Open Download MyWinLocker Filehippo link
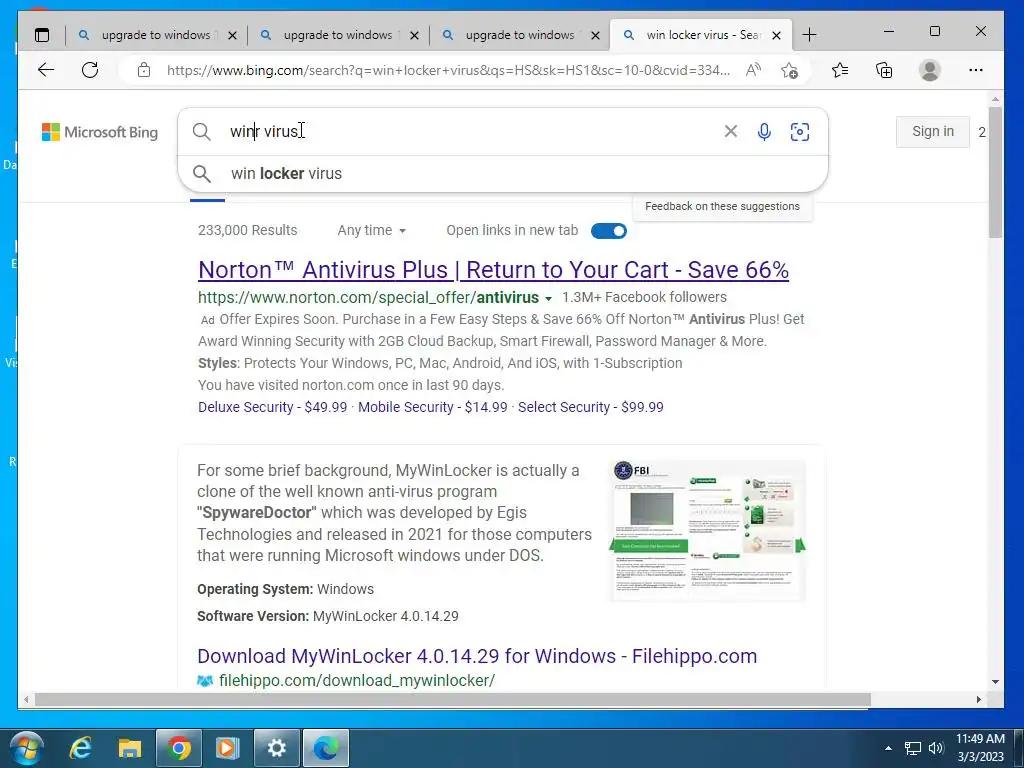Screen dimensions: 1024x768 477,656
